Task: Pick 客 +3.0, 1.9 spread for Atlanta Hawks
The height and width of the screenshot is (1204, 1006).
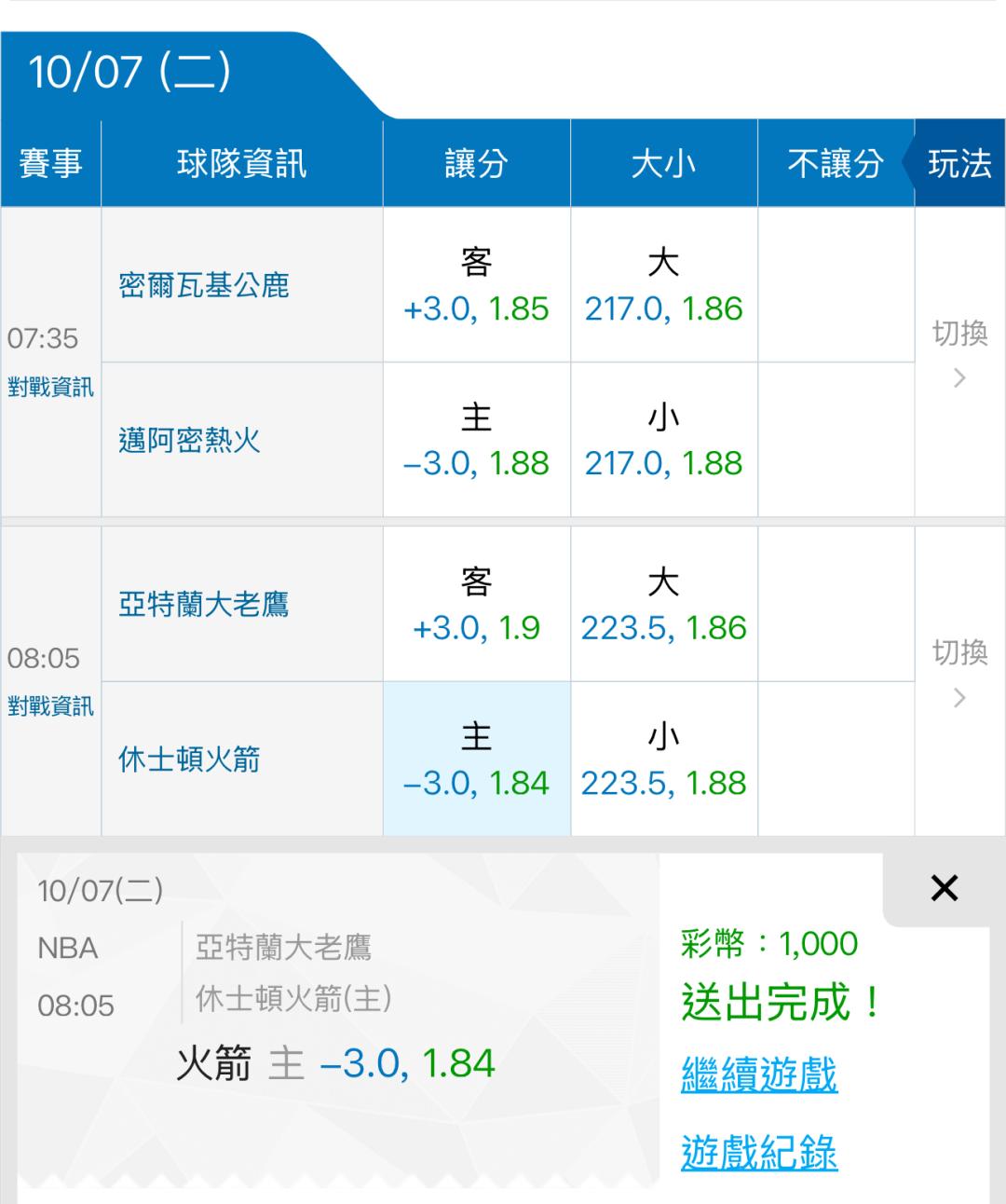Action: (x=476, y=605)
